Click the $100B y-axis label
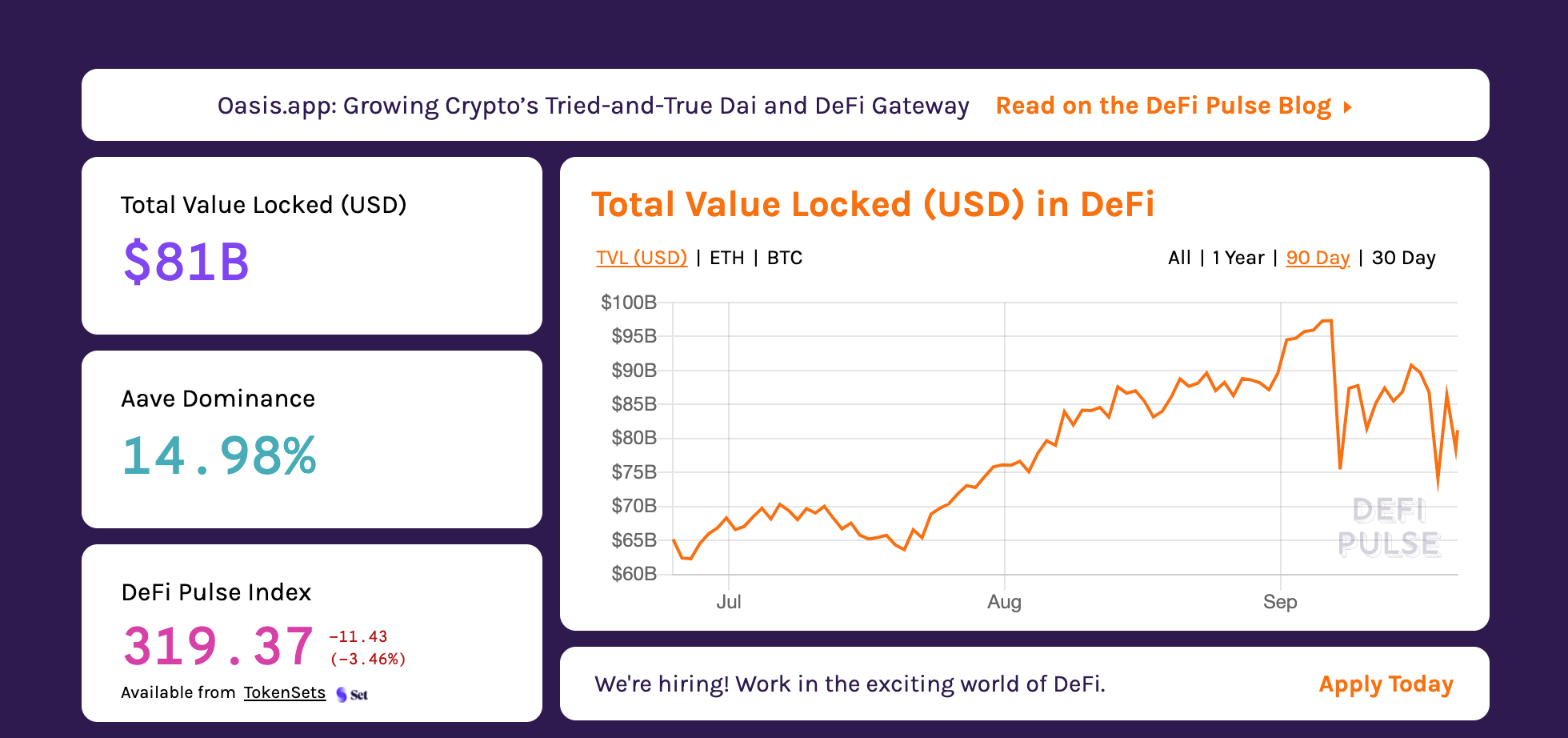Viewport: 1568px width, 738px height. click(x=629, y=303)
